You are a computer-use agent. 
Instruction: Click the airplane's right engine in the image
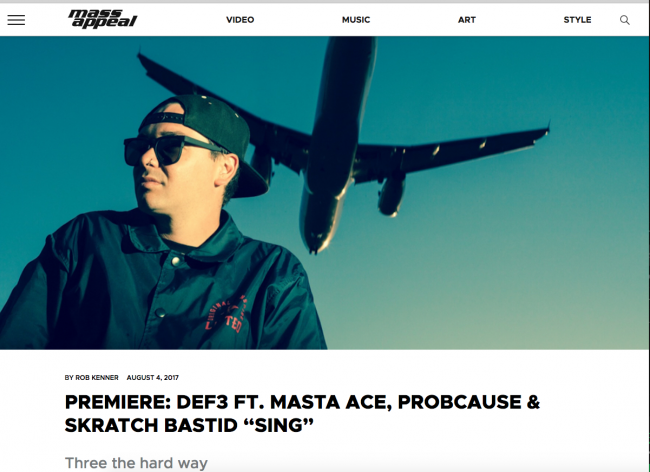(x=391, y=194)
